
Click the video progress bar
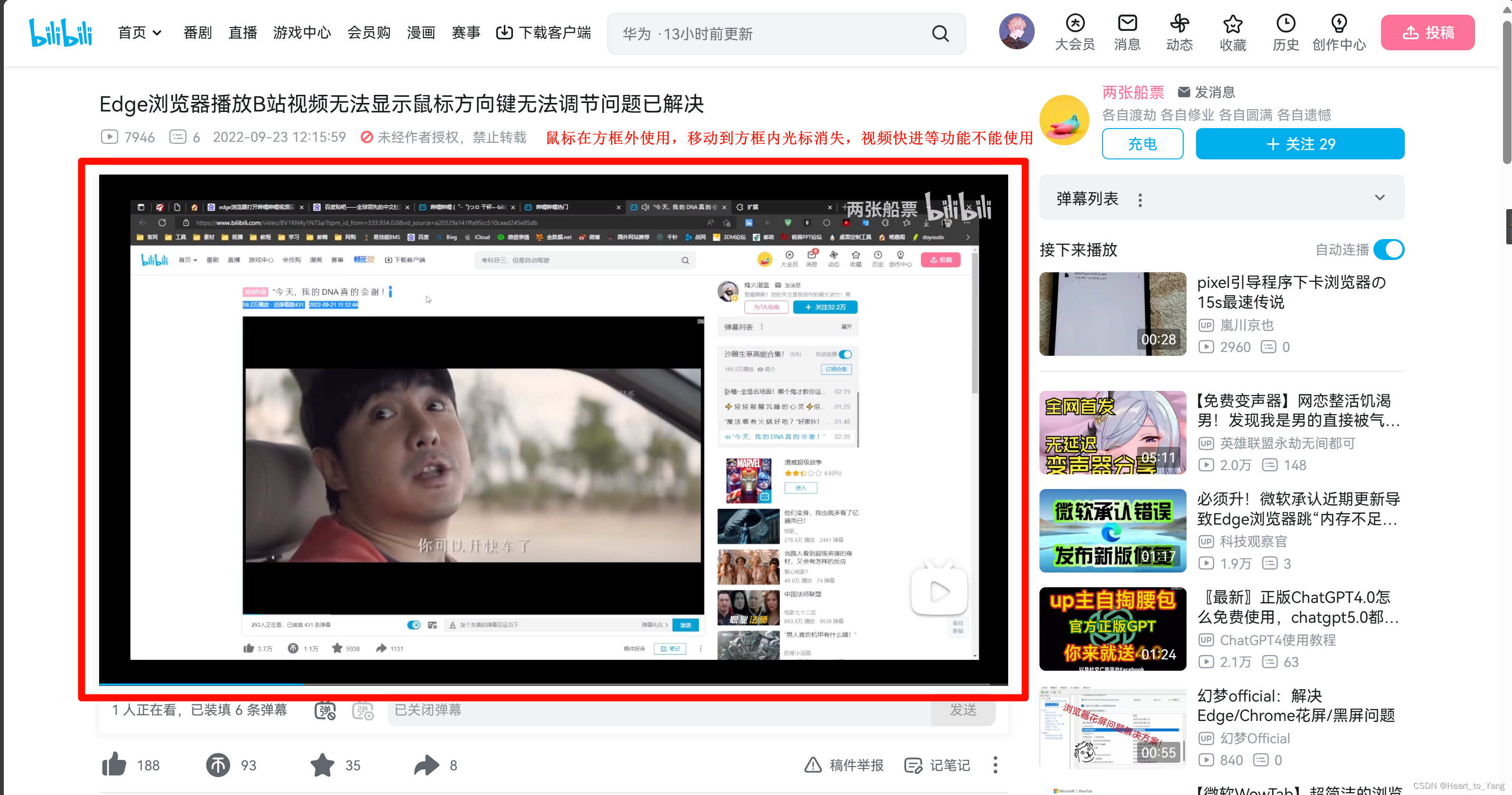point(553,684)
